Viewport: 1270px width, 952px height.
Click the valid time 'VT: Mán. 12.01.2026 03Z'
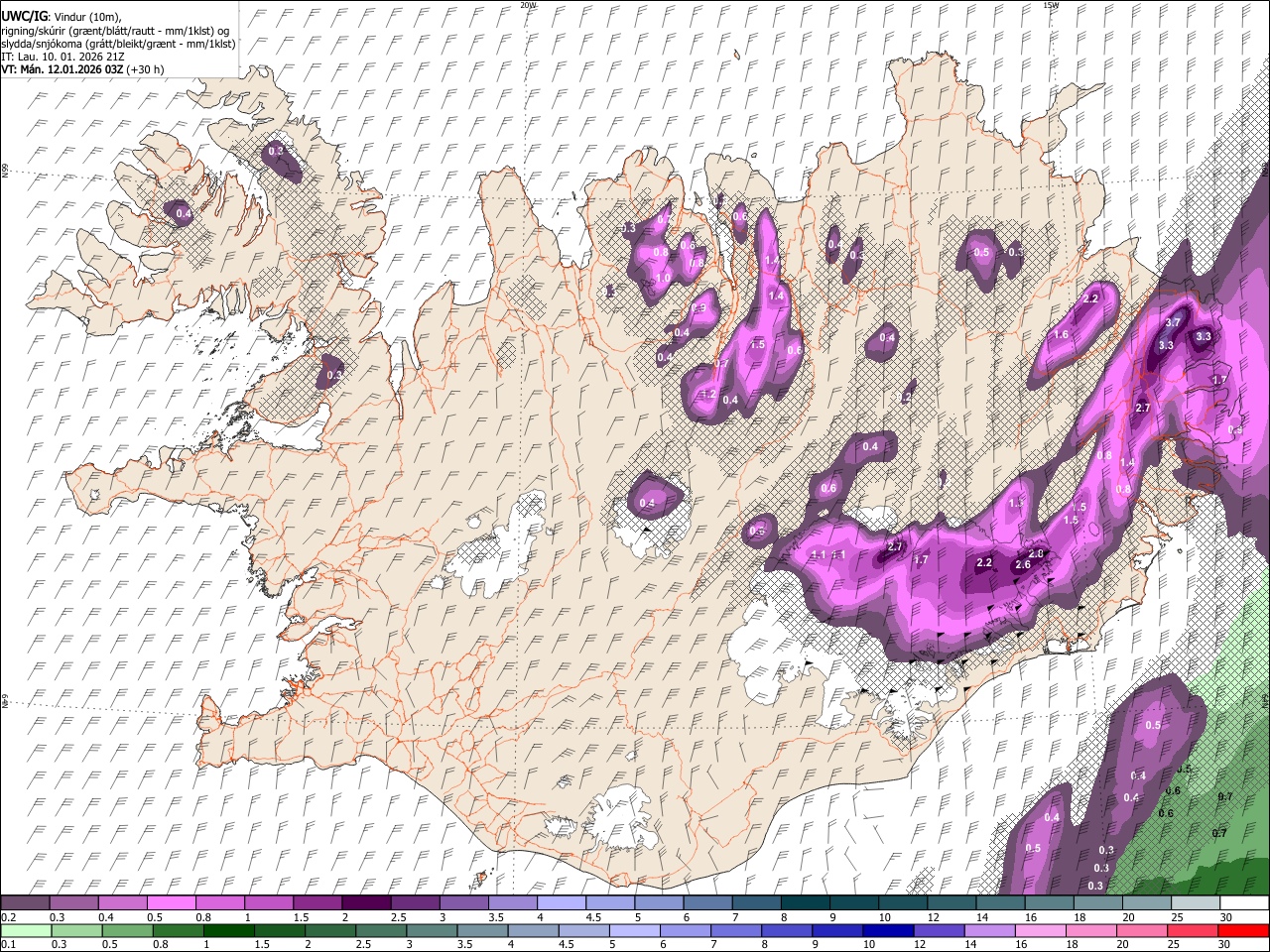coord(62,69)
